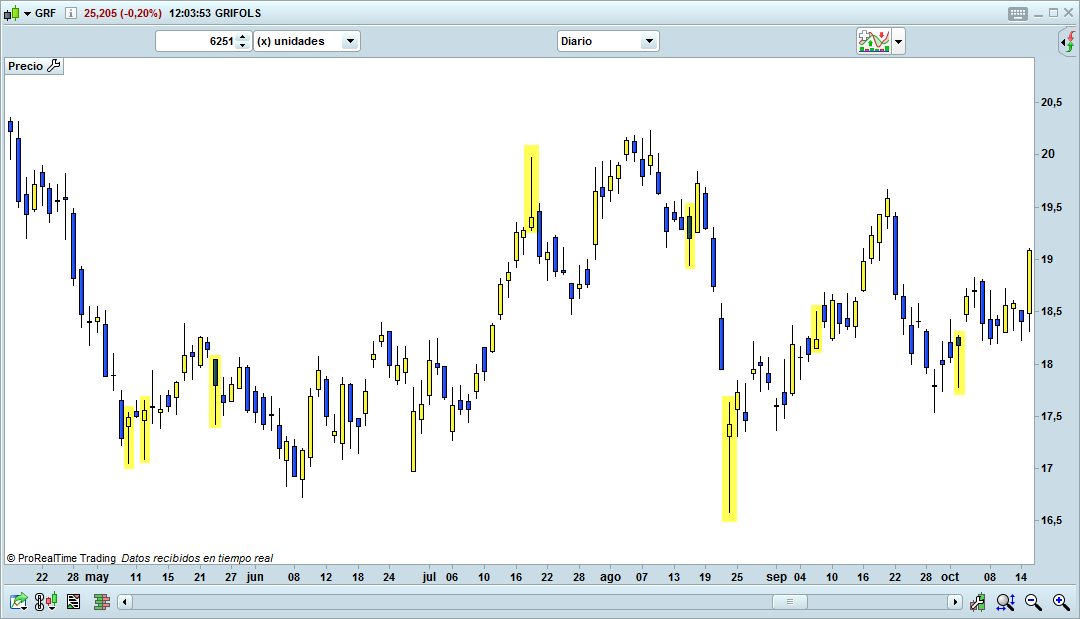Click the zoom out magnifier icon
Image resolution: width=1080 pixels, height=619 pixels.
point(1032,602)
